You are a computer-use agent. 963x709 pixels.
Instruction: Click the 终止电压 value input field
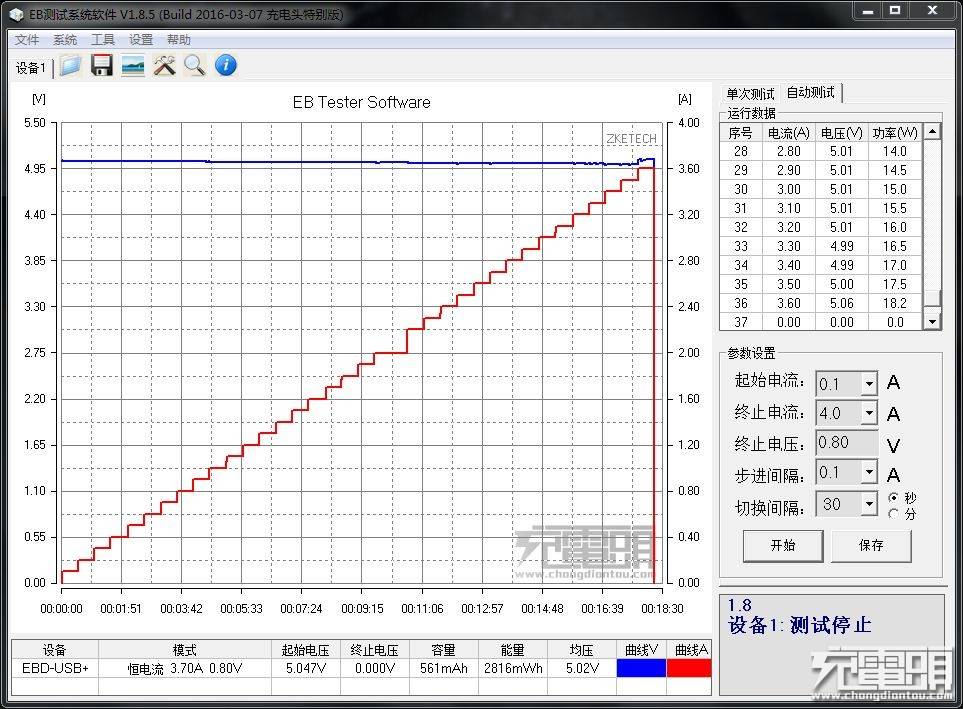click(846, 443)
